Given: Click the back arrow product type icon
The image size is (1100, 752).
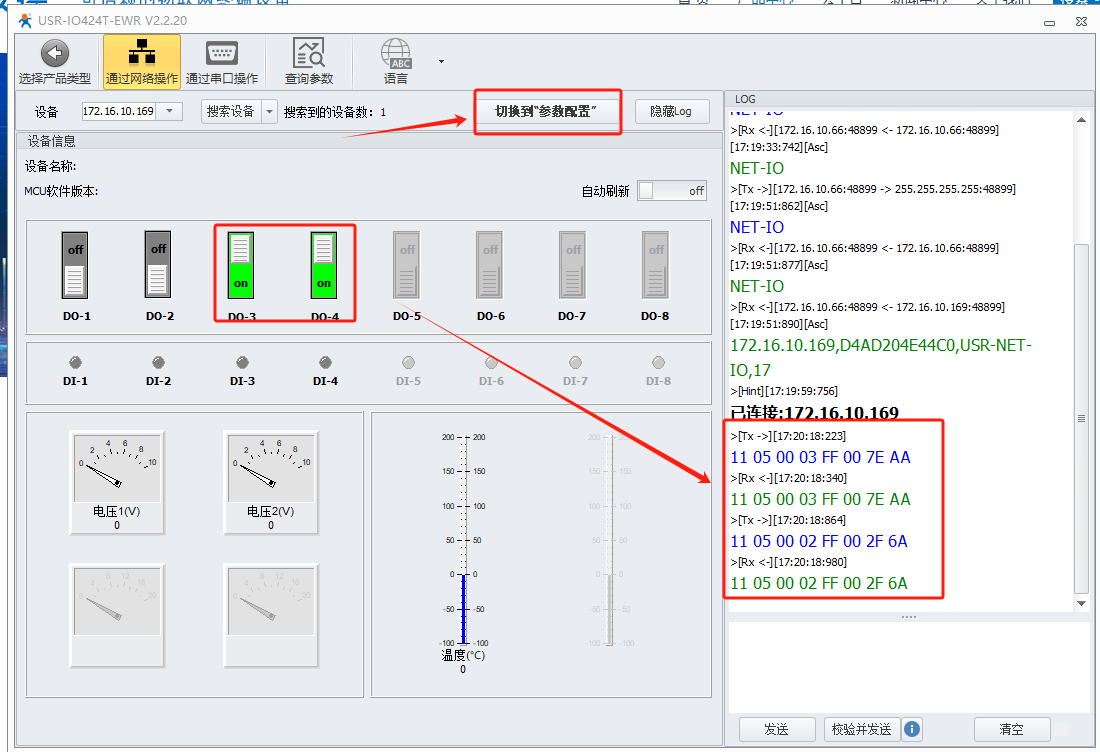Looking at the screenshot, I should click(x=54, y=54).
